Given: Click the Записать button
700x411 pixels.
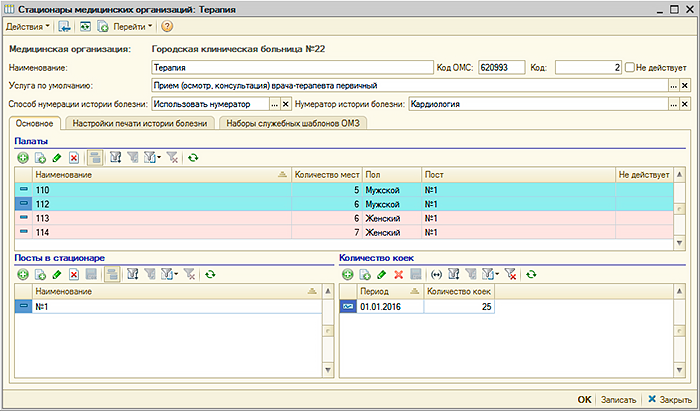Looking at the screenshot, I should pyautogui.click(x=617, y=399).
